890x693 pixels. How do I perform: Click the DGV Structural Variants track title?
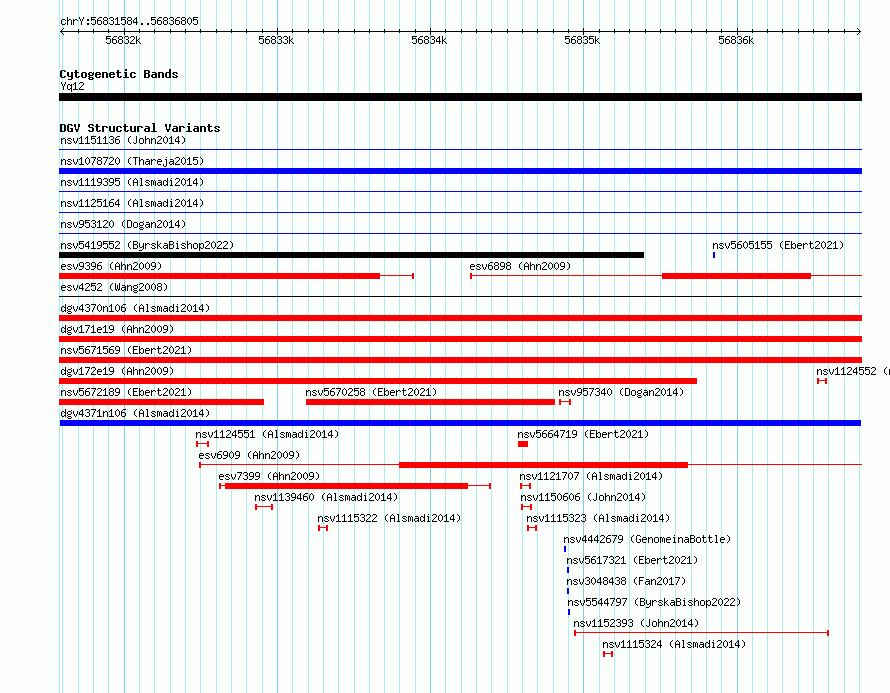pyautogui.click(x=140, y=128)
